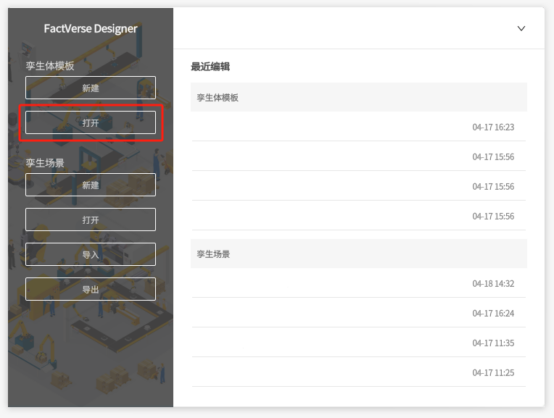
Task: Open recent scene edited 04-18 14:32
Action: pos(359,283)
